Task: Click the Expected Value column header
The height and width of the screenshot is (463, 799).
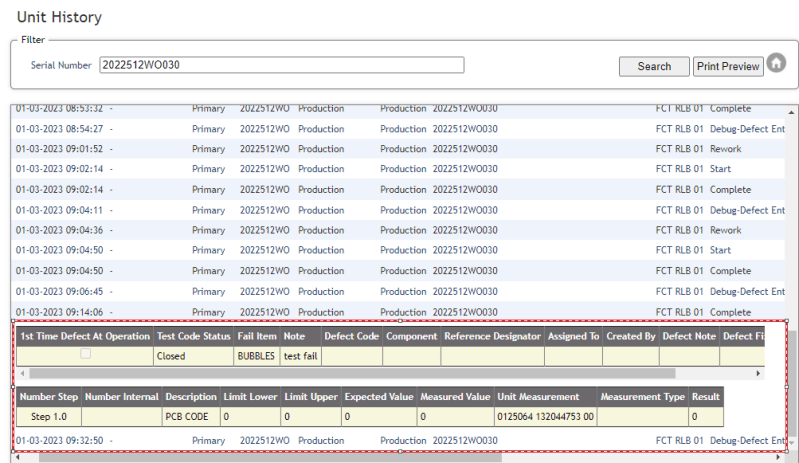Action: click(x=379, y=396)
